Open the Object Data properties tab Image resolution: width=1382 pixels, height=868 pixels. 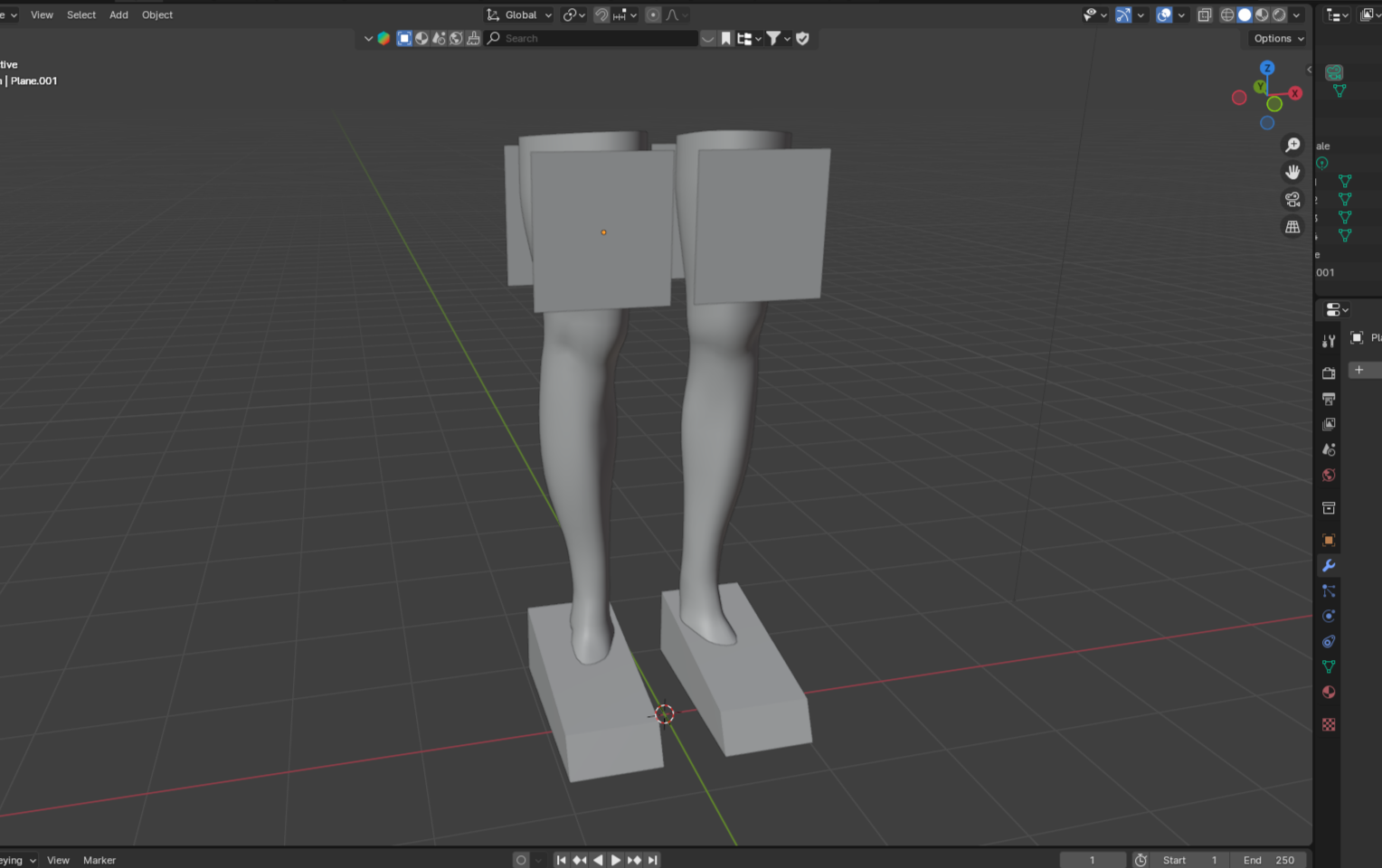click(x=1329, y=666)
